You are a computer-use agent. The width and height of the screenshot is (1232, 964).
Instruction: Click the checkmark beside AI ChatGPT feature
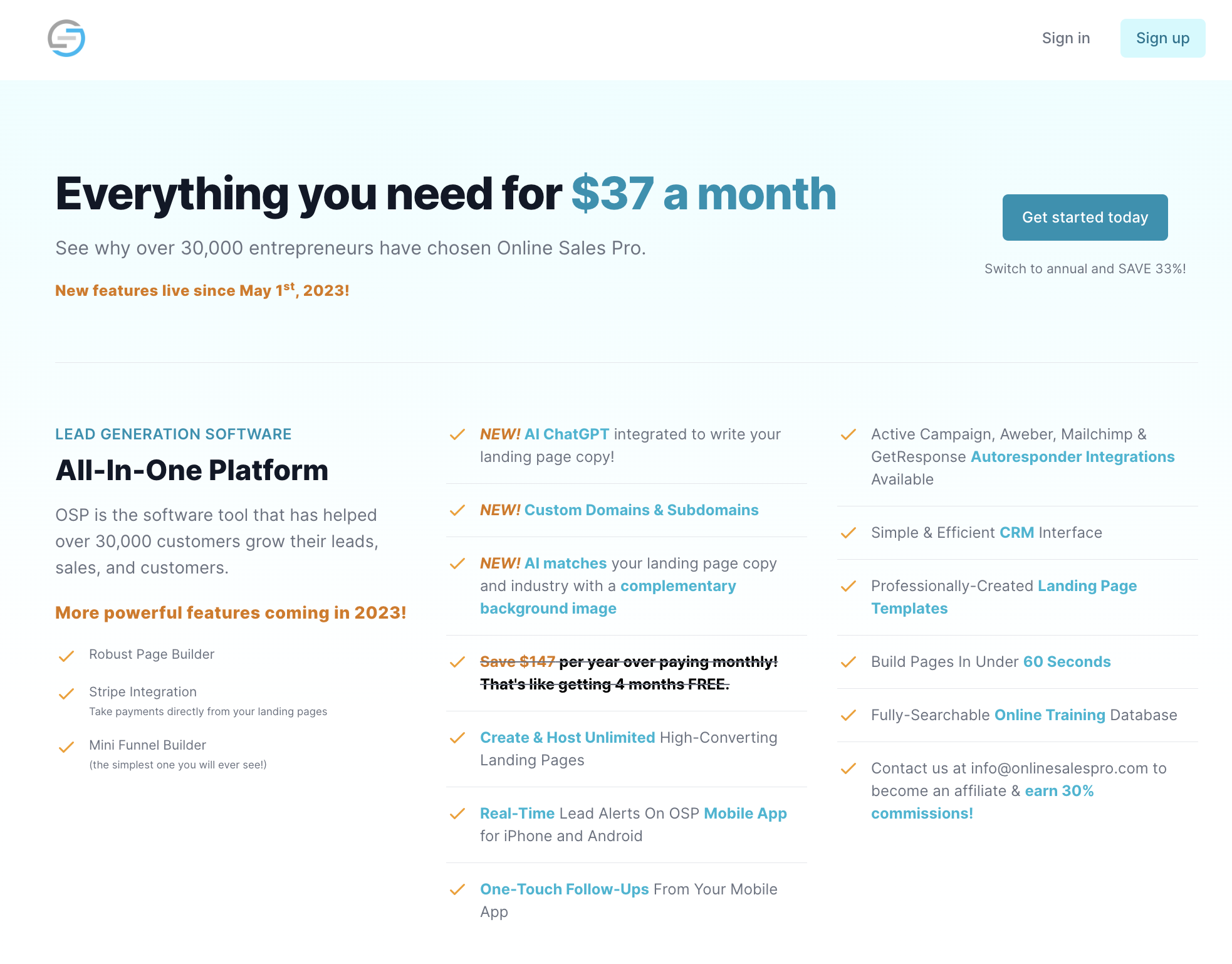pyautogui.click(x=457, y=434)
